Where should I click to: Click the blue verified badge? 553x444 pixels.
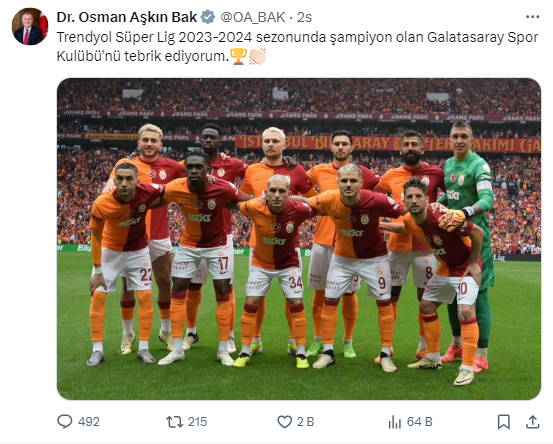coord(208,17)
